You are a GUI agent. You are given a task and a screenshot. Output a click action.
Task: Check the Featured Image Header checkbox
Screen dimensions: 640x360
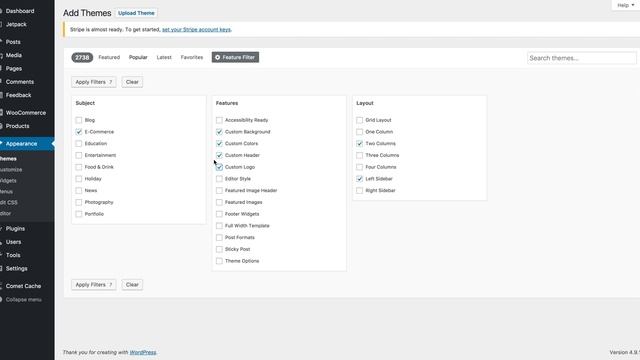219,191
